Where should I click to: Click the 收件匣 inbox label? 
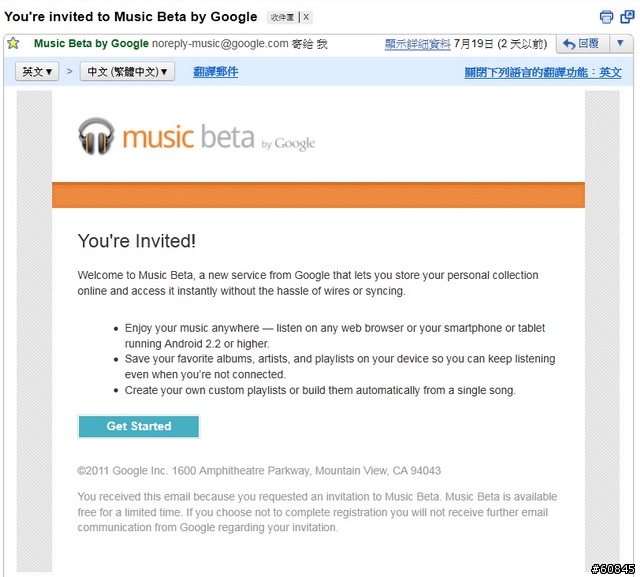point(282,17)
